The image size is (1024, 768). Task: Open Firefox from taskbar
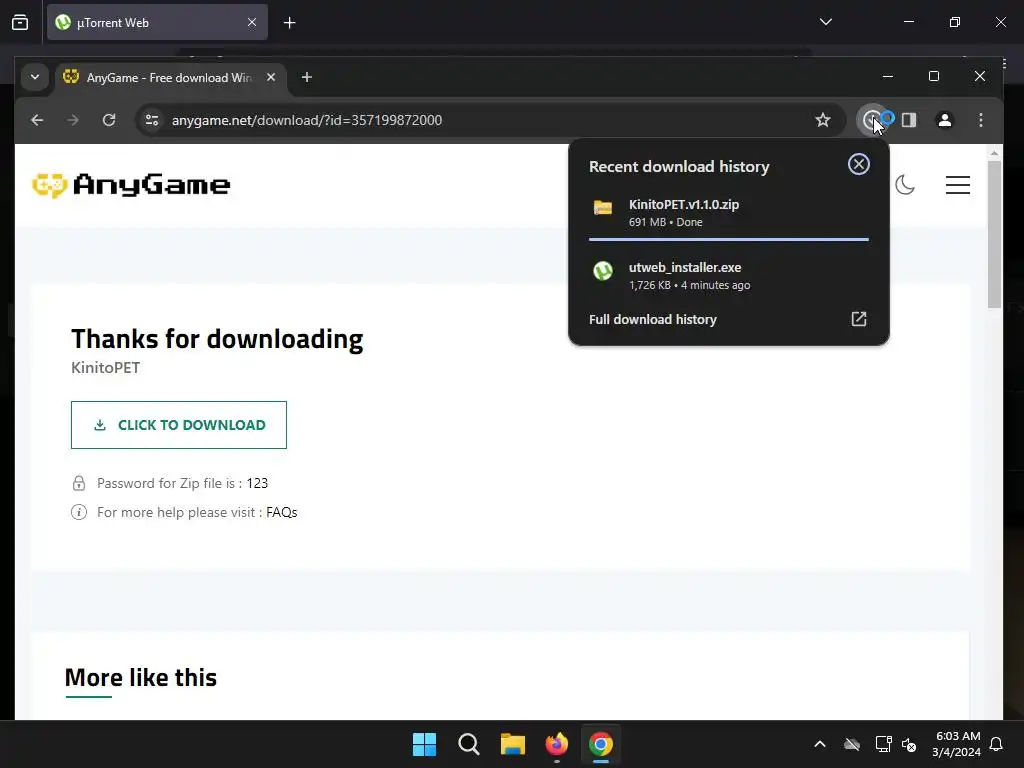[557, 744]
